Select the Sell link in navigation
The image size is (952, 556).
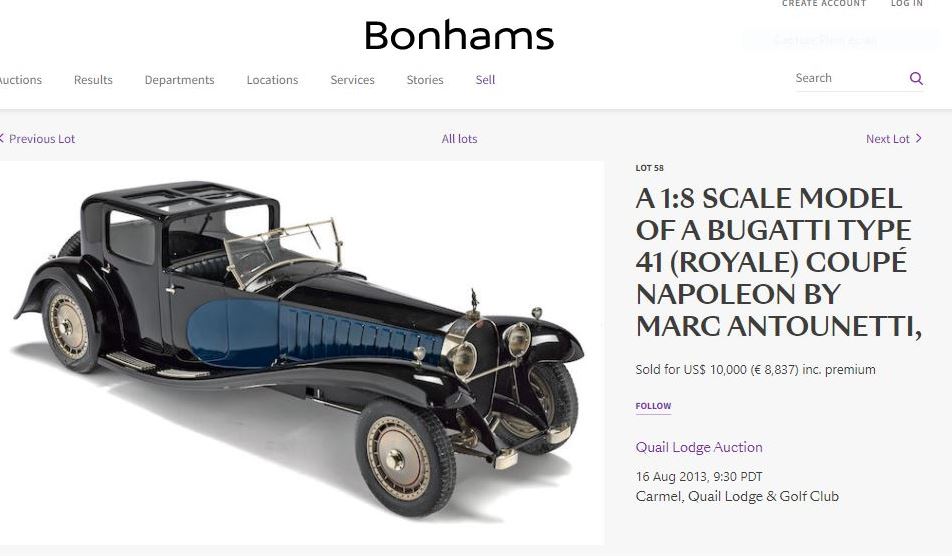tap(485, 80)
